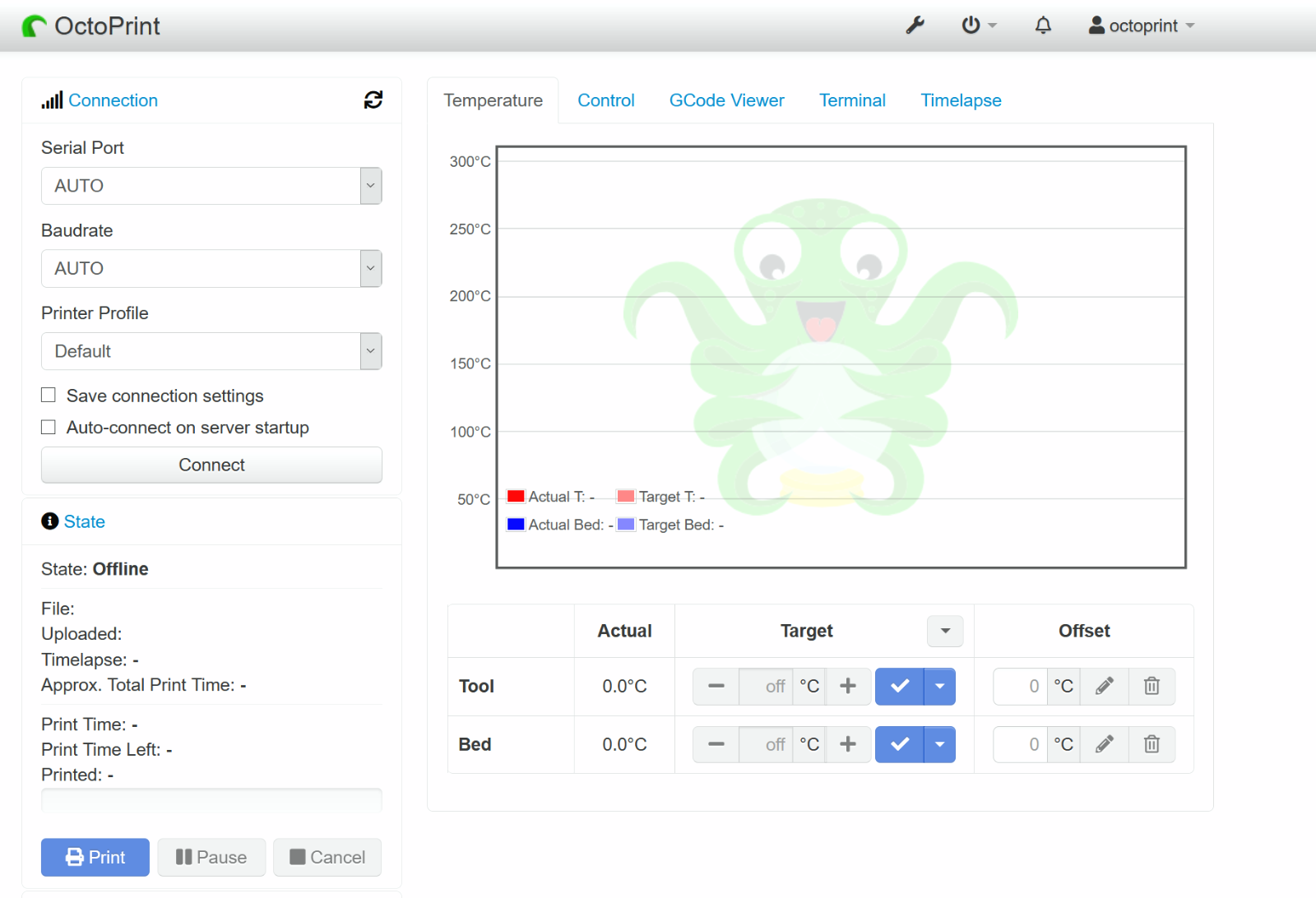Image resolution: width=1316 pixels, height=898 pixels.
Task: Switch to the Control tab
Action: tap(606, 100)
